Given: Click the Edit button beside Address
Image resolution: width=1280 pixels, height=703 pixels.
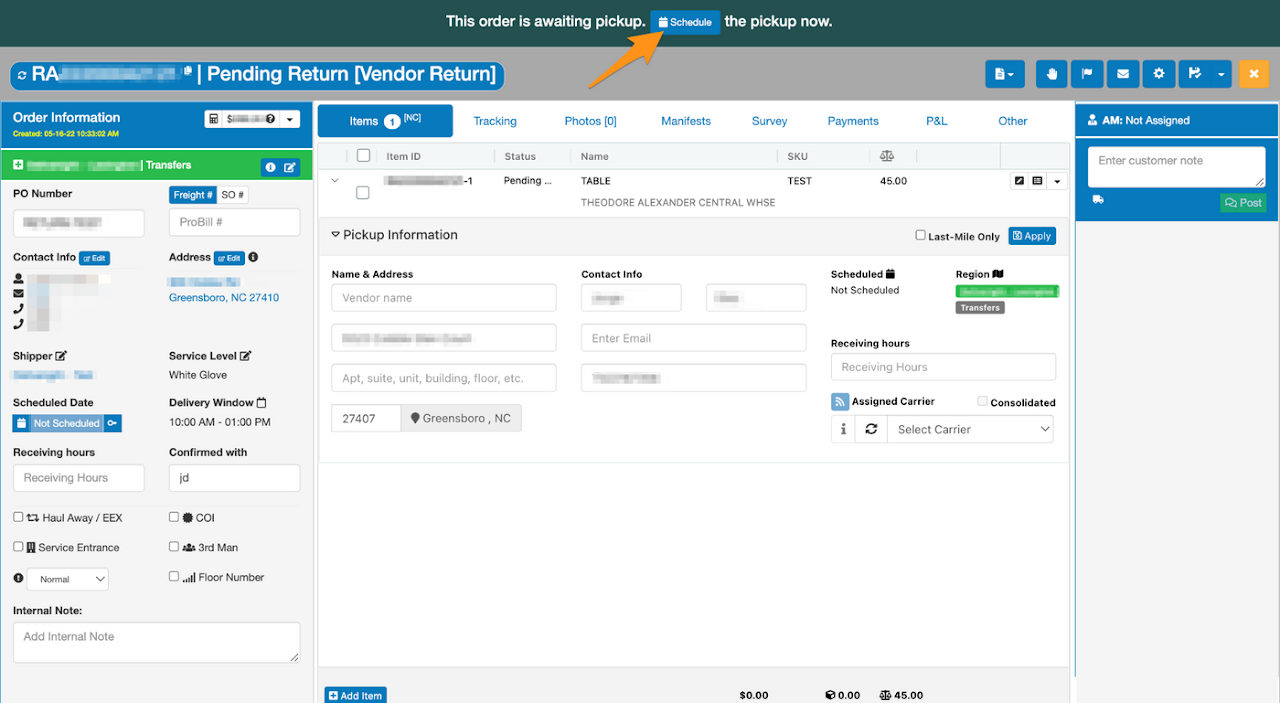Looking at the screenshot, I should 229,258.
